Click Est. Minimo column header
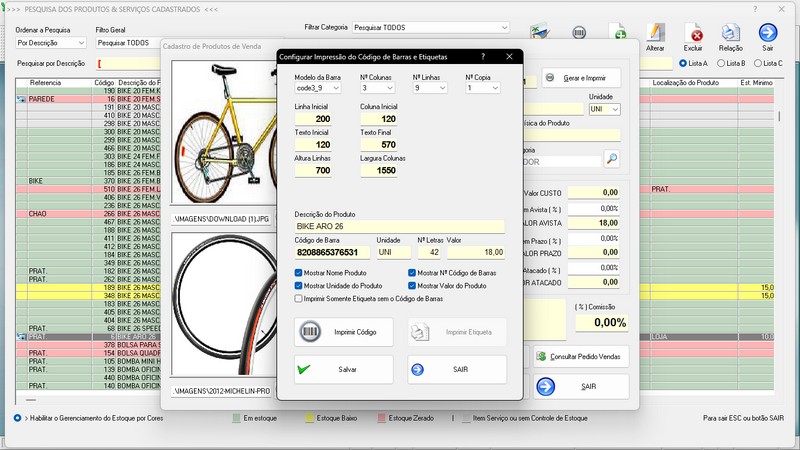 pyautogui.click(x=756, y=83)
